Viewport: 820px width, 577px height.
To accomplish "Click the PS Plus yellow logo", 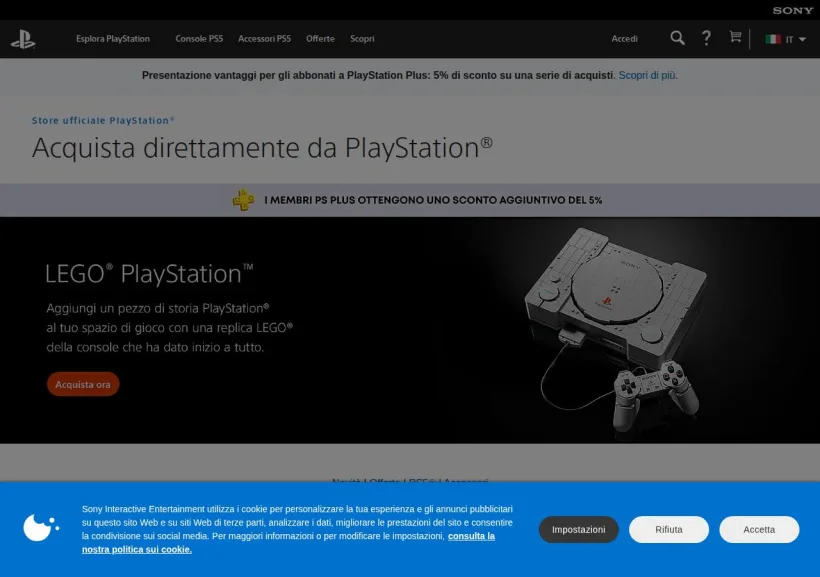I will pyautogui.click(x=244, y=200).
